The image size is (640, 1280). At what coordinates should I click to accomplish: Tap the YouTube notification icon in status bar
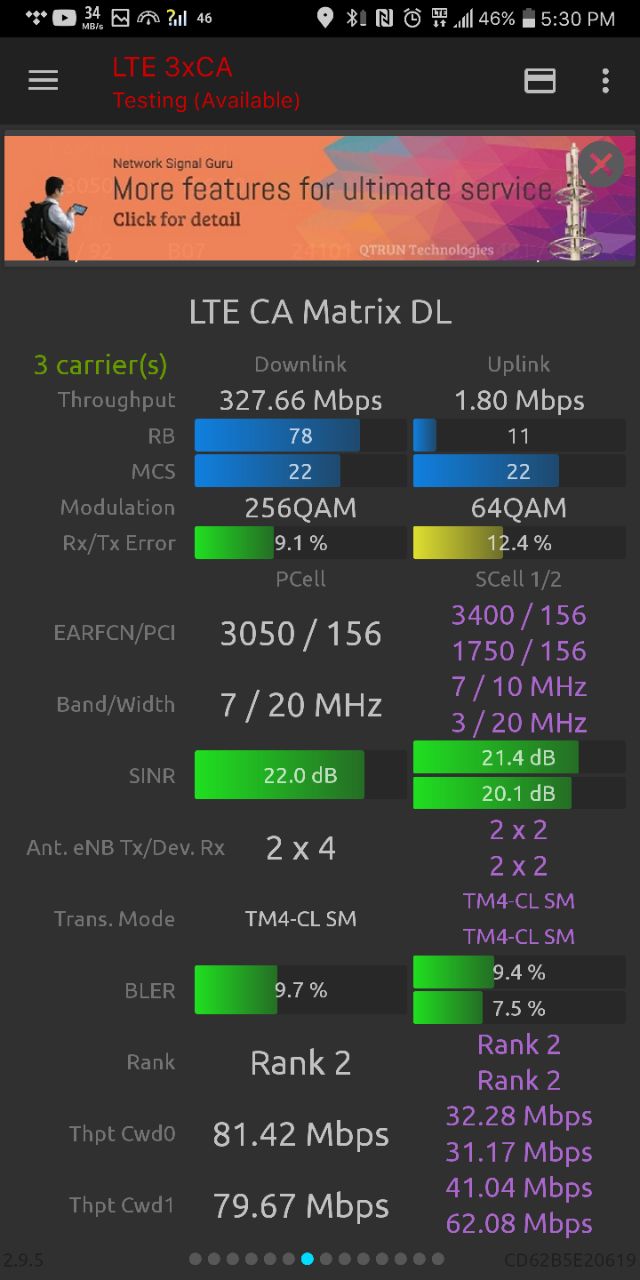pos(64,17)
